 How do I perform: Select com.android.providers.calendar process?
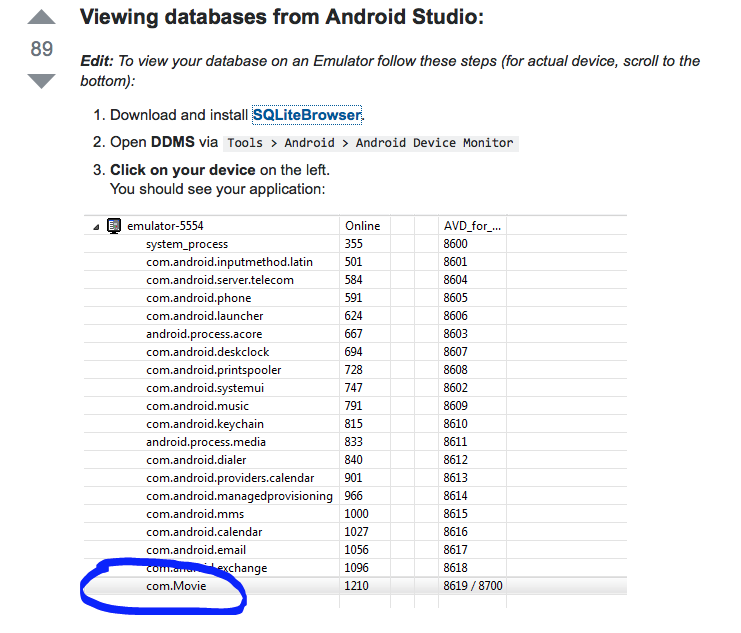click(355, 477)
